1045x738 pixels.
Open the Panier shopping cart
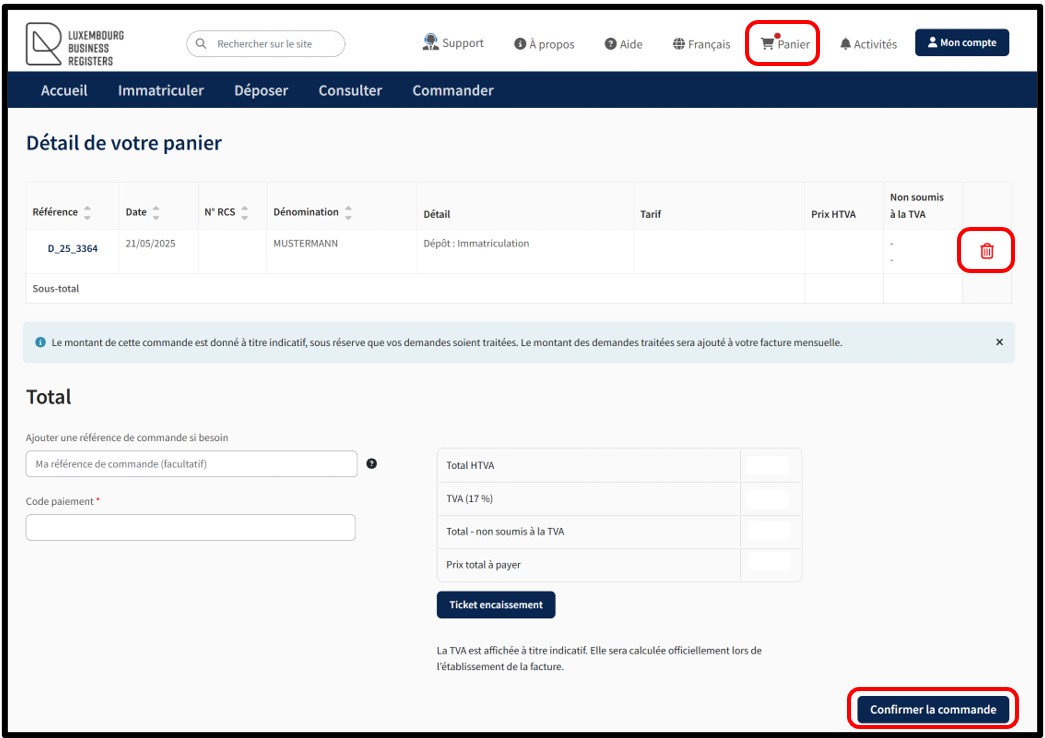[784, 44]
